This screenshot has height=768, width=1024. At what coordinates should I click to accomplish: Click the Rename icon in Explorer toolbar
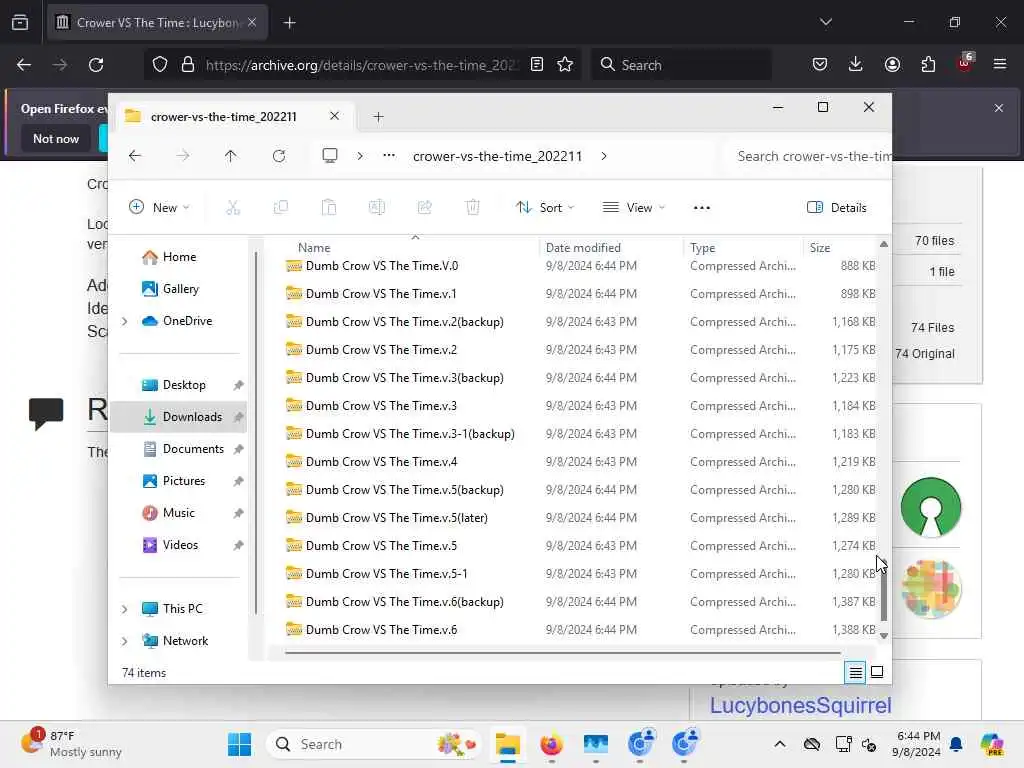point(377,208)
